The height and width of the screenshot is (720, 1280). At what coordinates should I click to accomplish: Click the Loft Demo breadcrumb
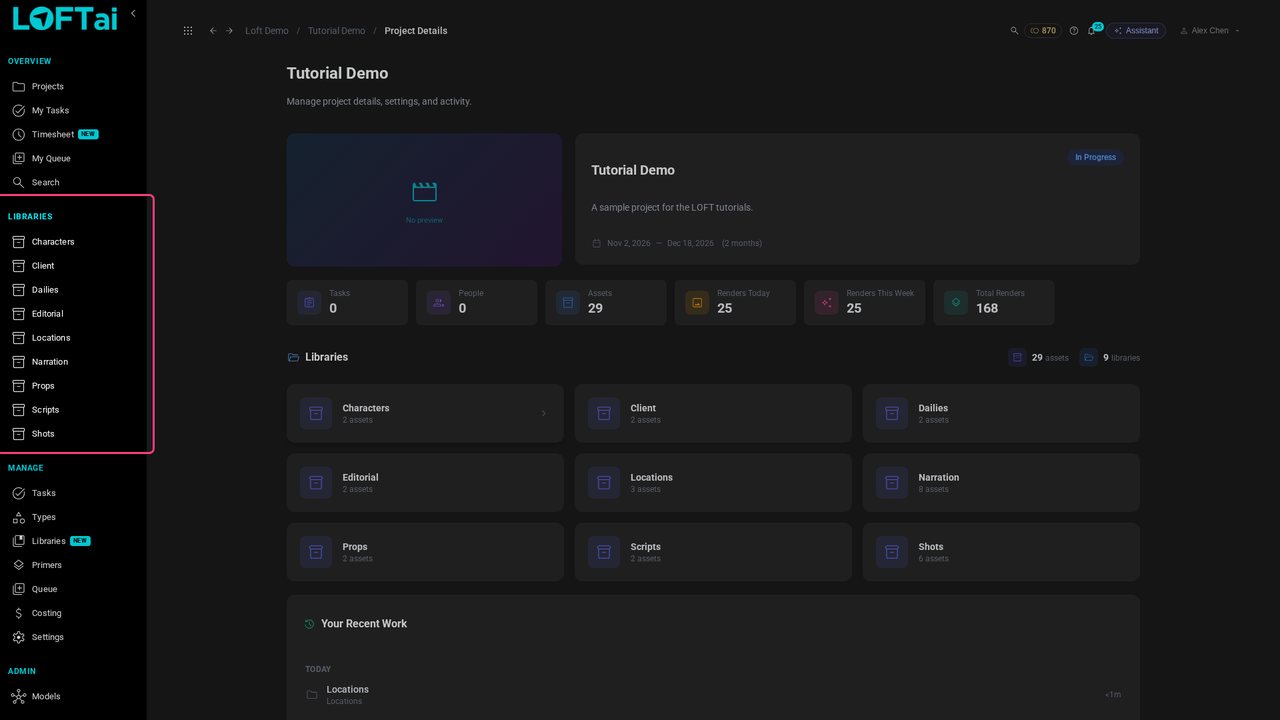point(267,31)
